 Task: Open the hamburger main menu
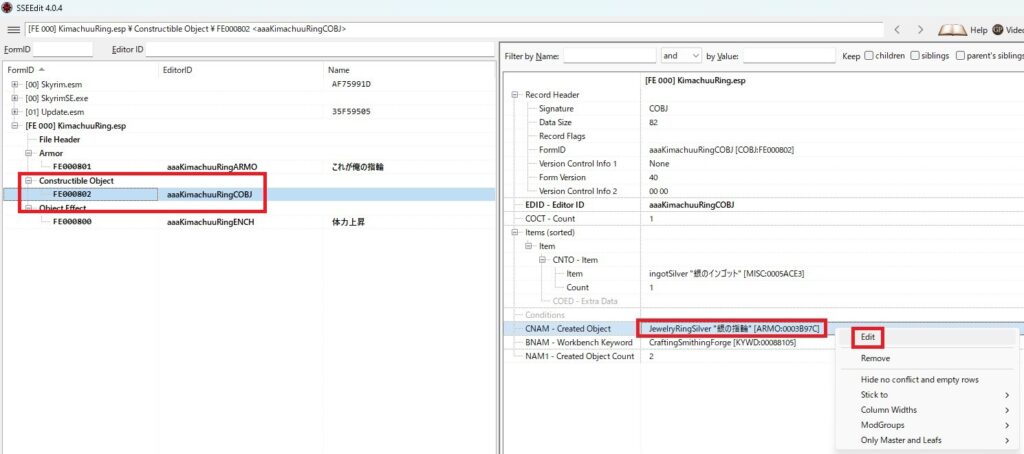pos(13,30)
